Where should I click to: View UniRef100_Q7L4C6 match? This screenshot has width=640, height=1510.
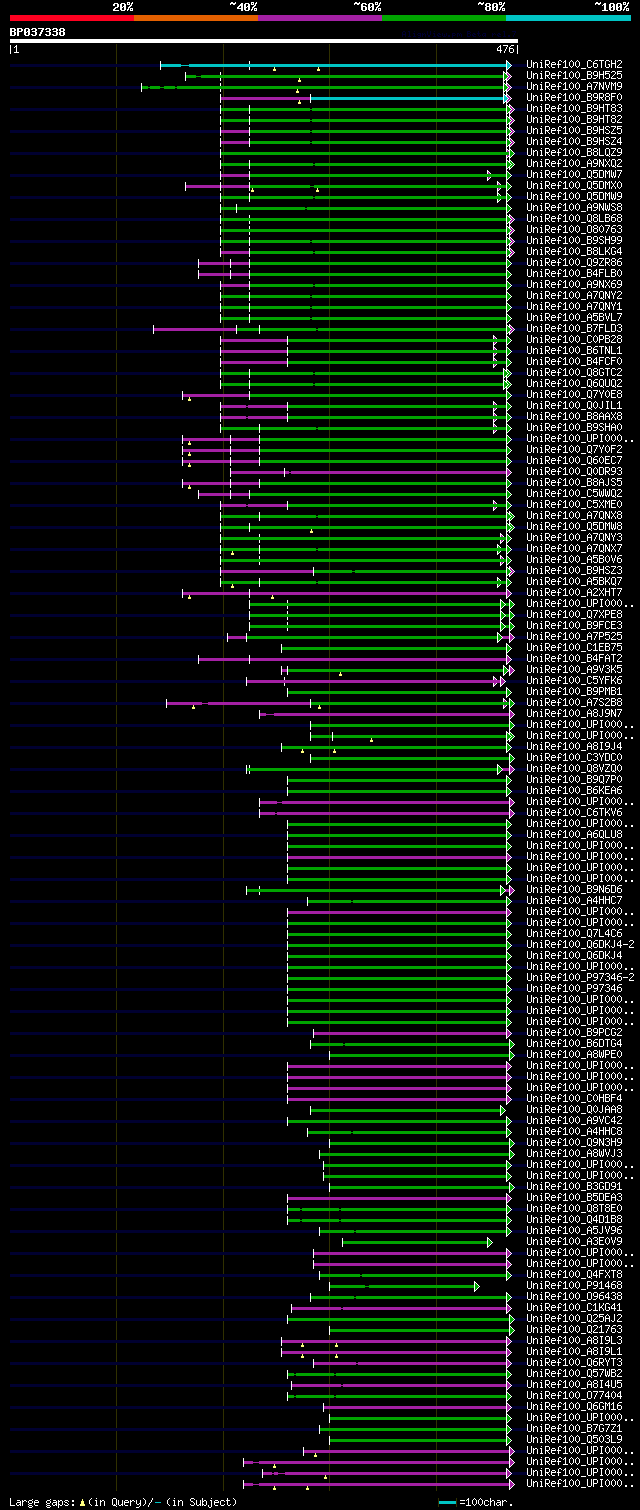574,933
